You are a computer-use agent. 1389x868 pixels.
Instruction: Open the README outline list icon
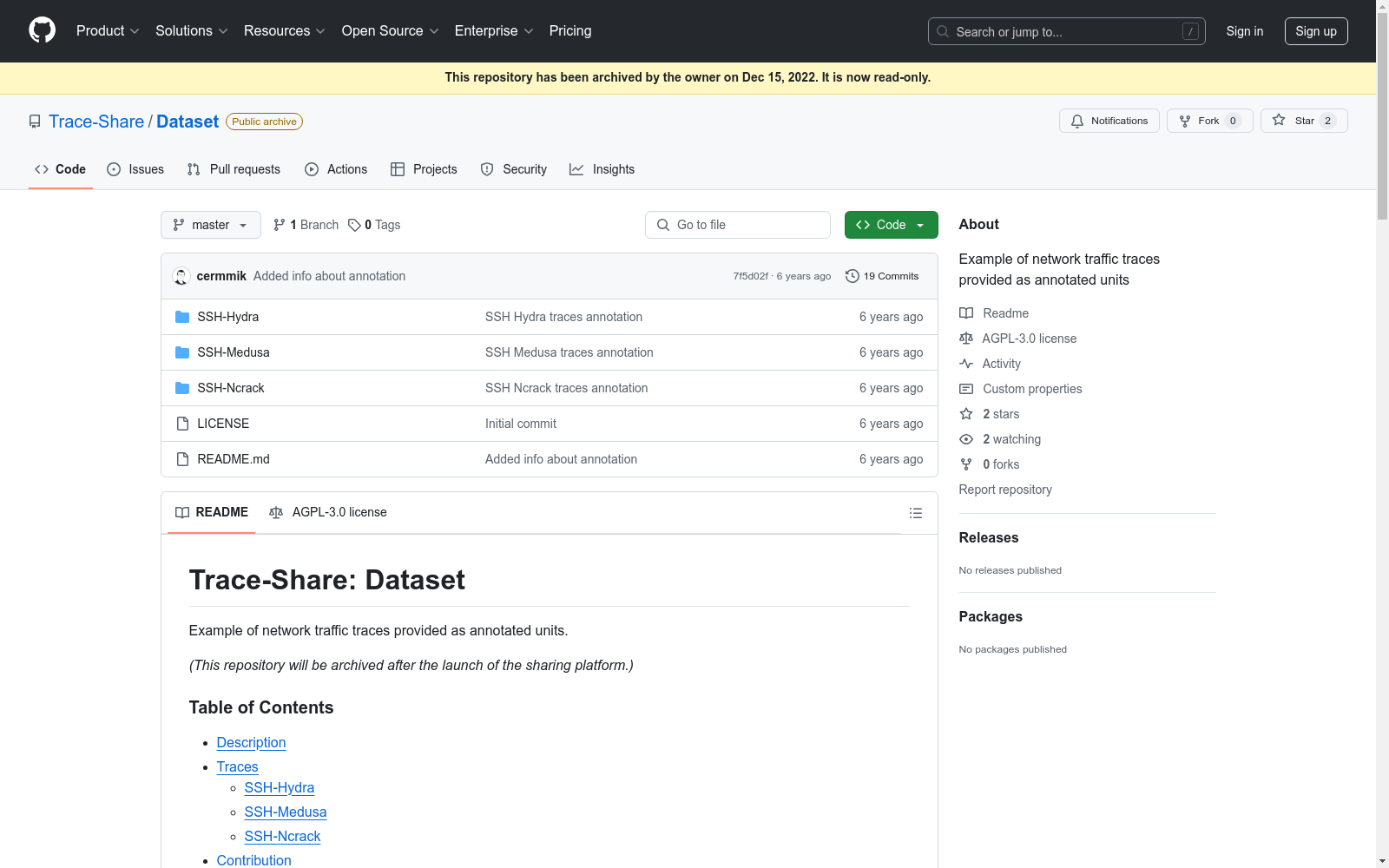(915, 513)
